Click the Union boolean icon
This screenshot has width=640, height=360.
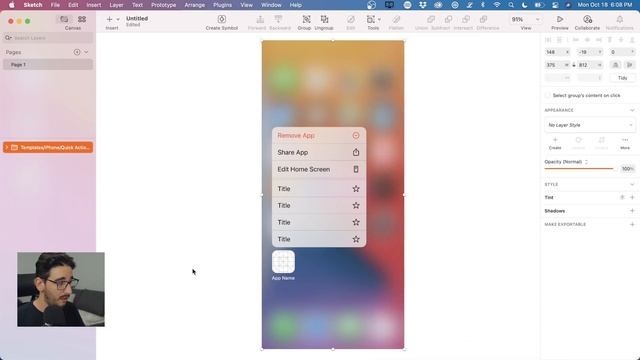click(431, 19)
